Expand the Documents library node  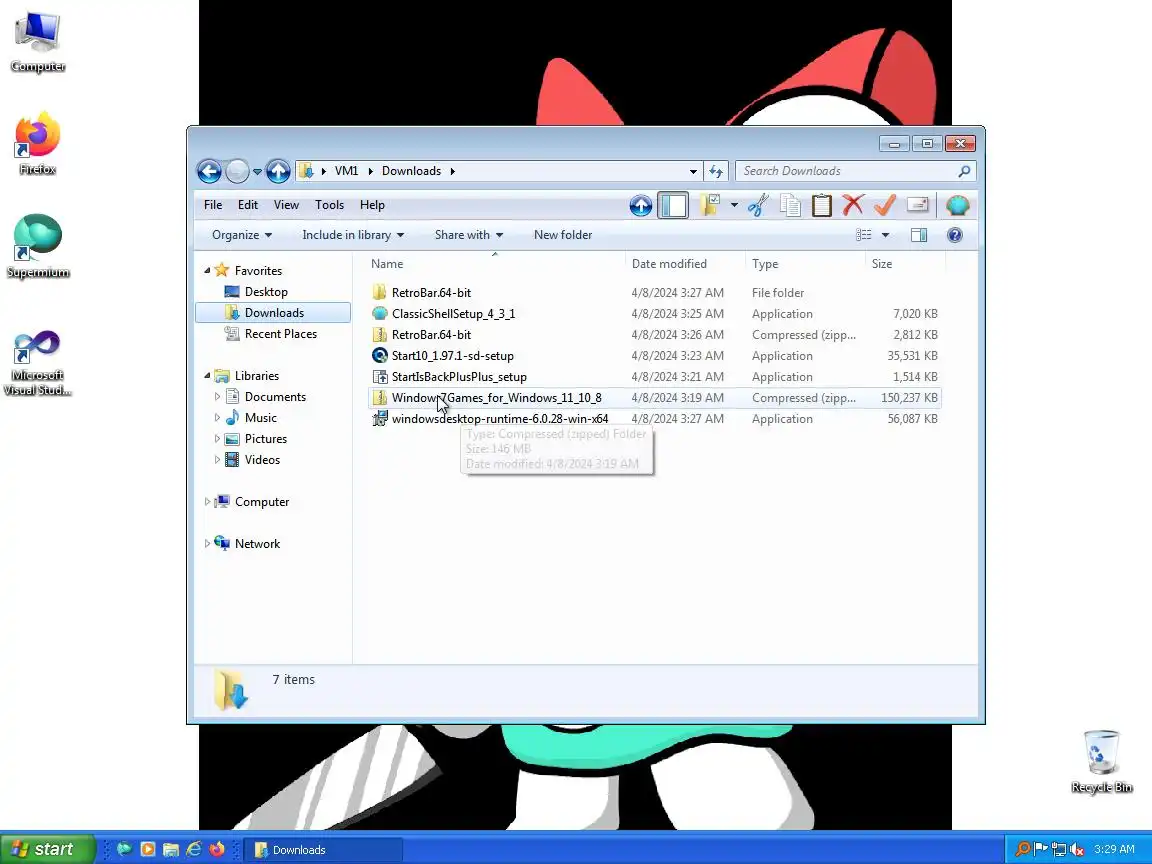[x=217, y=397]
